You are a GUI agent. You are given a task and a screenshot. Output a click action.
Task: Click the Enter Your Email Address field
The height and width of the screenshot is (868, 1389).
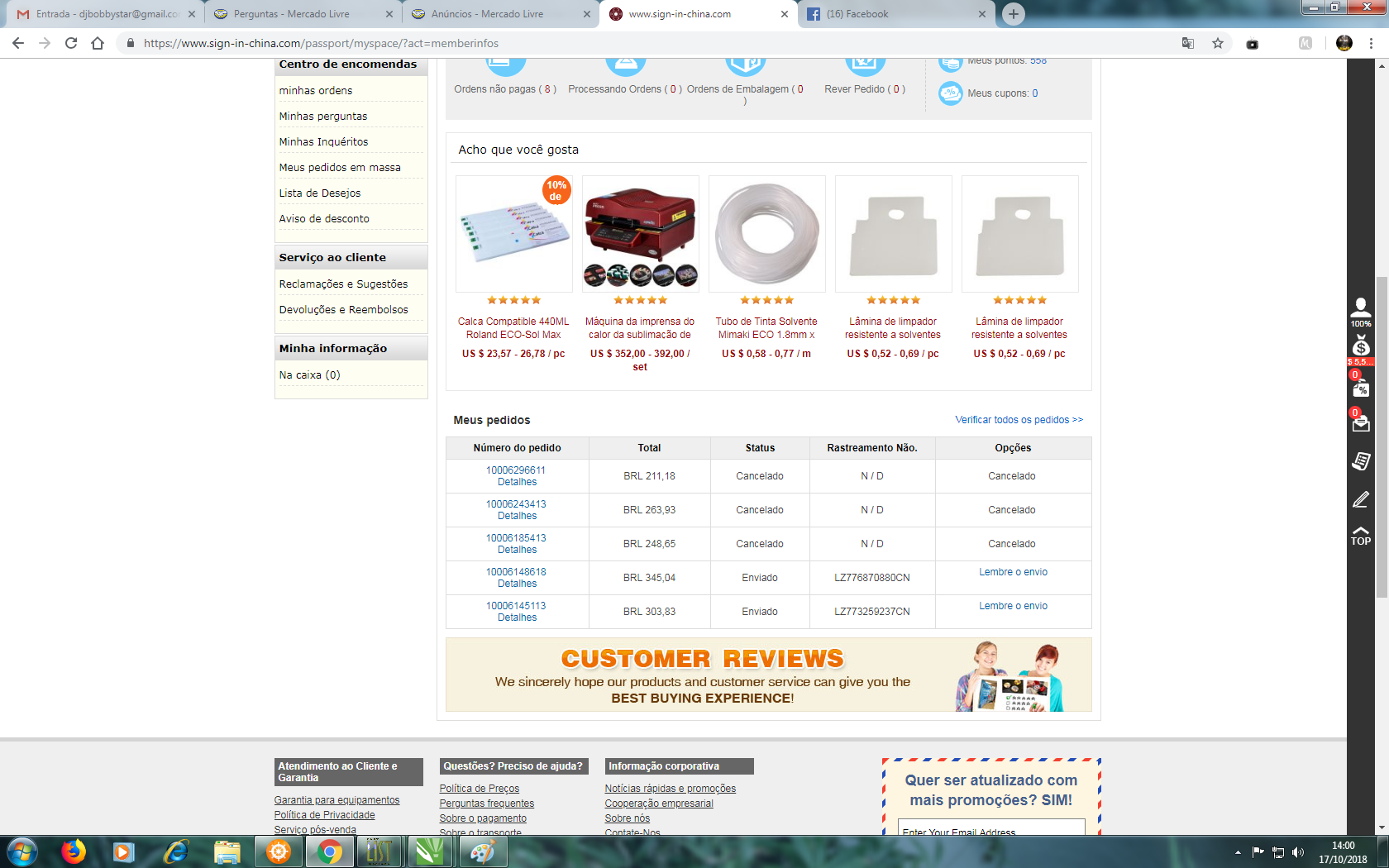(x=991, y=828)
